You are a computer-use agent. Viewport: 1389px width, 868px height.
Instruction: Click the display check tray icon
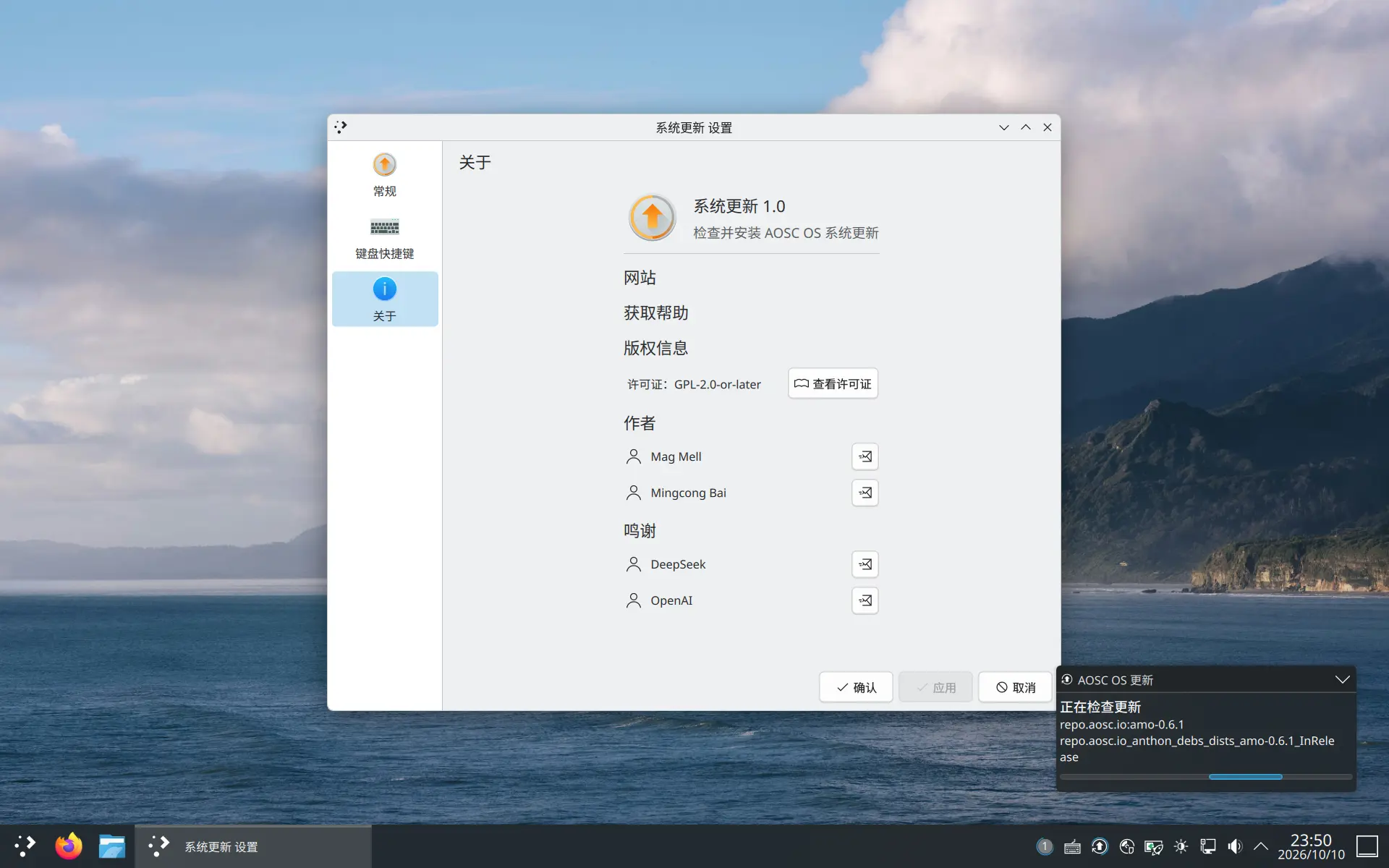tap(1154, 846)
